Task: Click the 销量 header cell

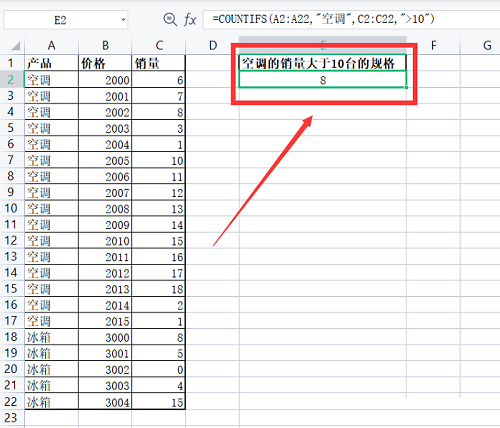Action: point(159,63)
